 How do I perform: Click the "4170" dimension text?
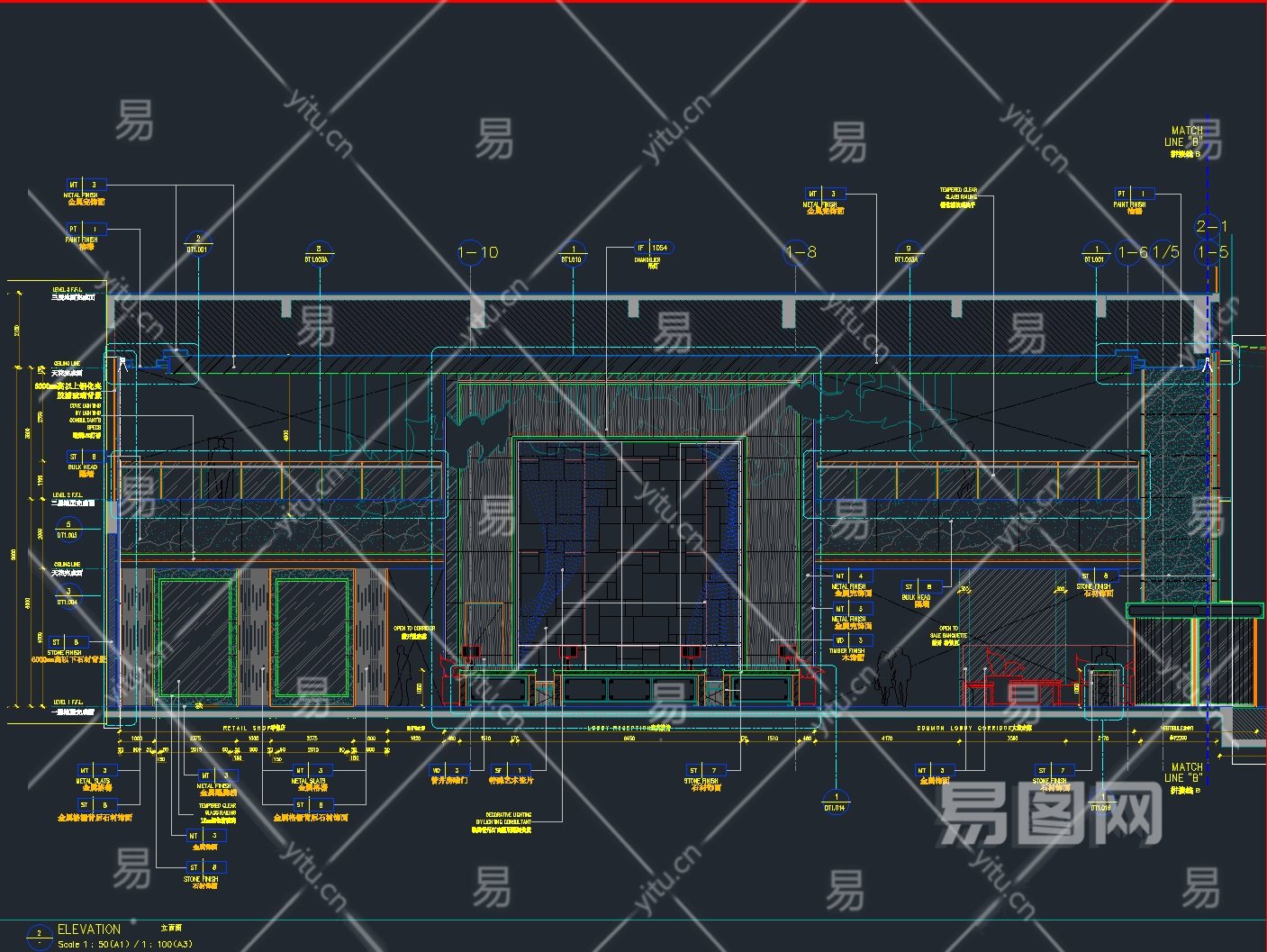click(x=887, y=739)
